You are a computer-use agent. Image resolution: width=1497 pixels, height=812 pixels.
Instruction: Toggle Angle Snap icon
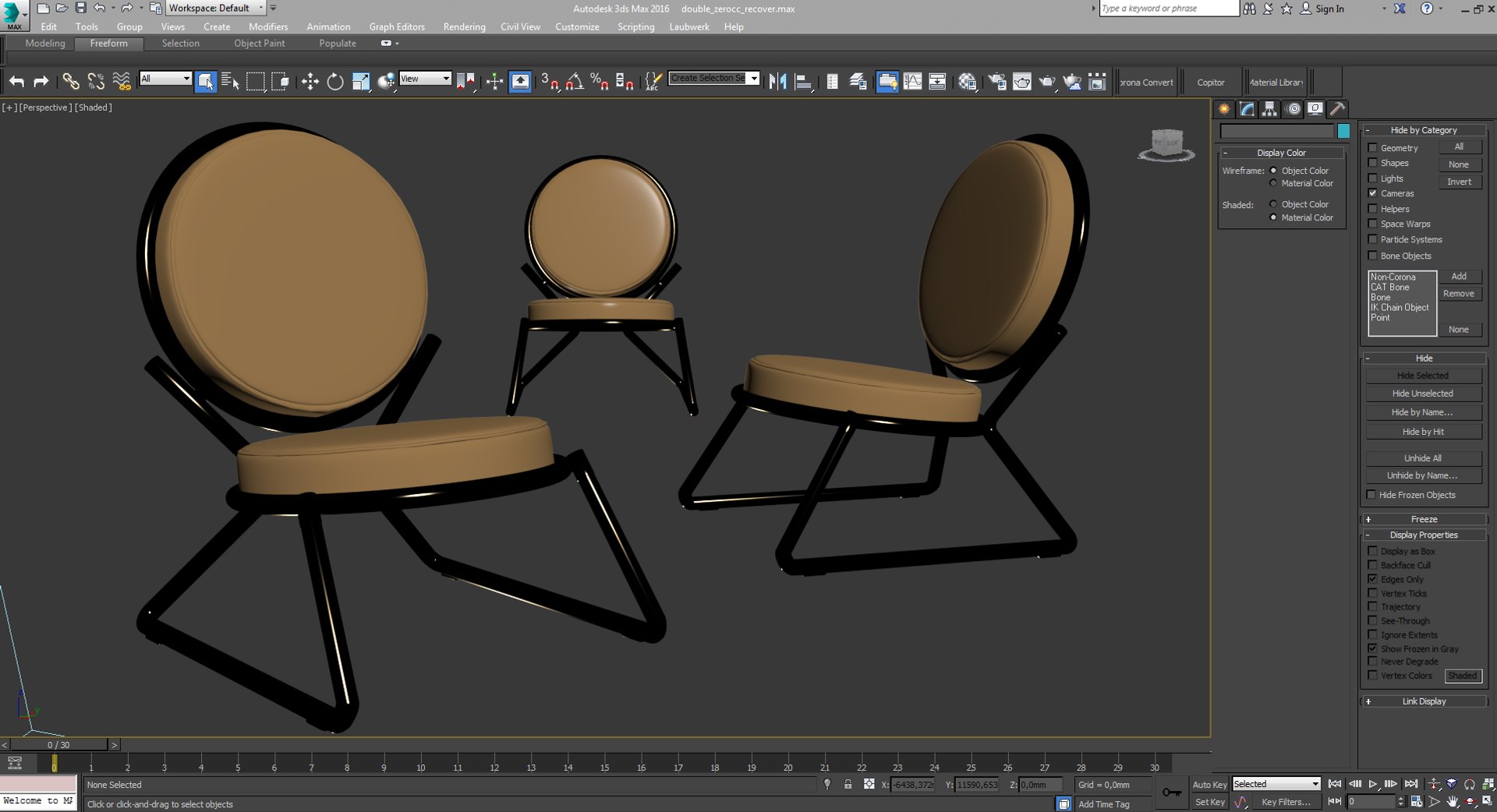[x=575, y=81]
